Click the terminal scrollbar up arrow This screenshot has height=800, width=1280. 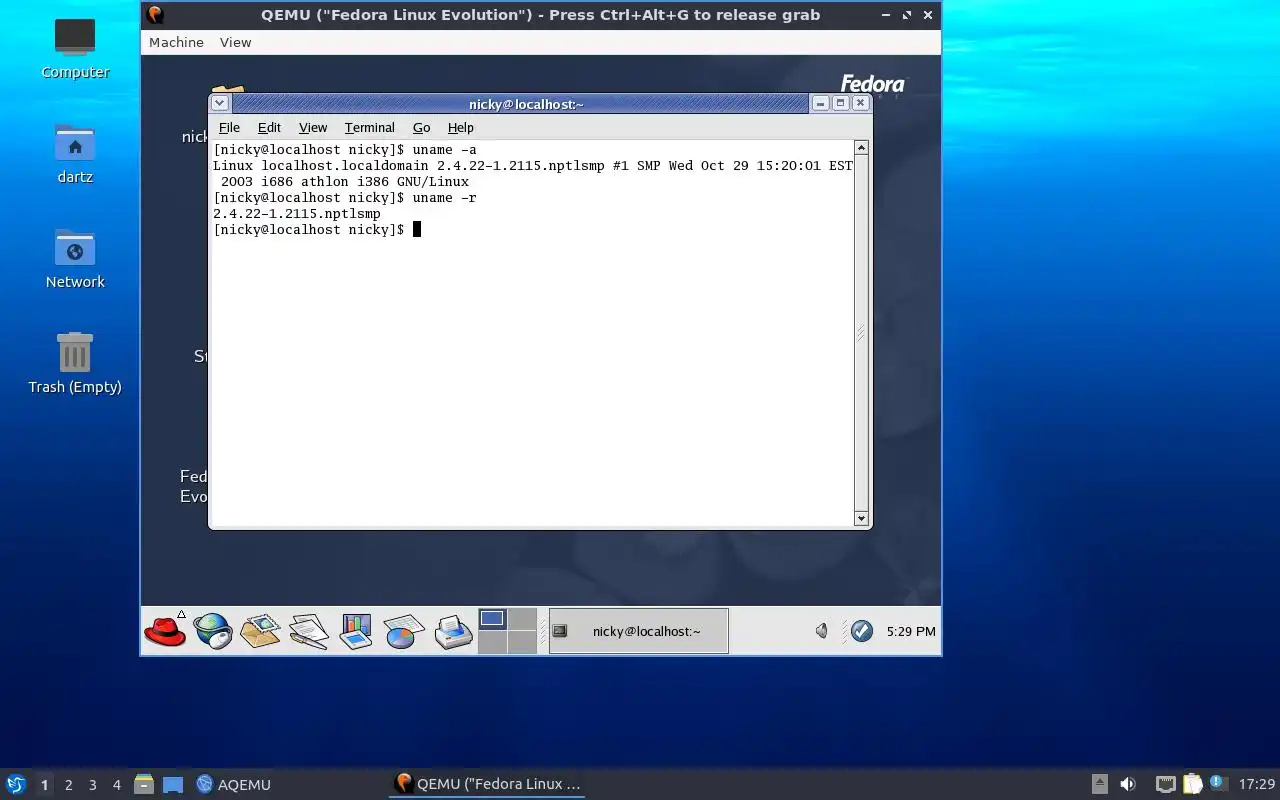click(861, 148)
